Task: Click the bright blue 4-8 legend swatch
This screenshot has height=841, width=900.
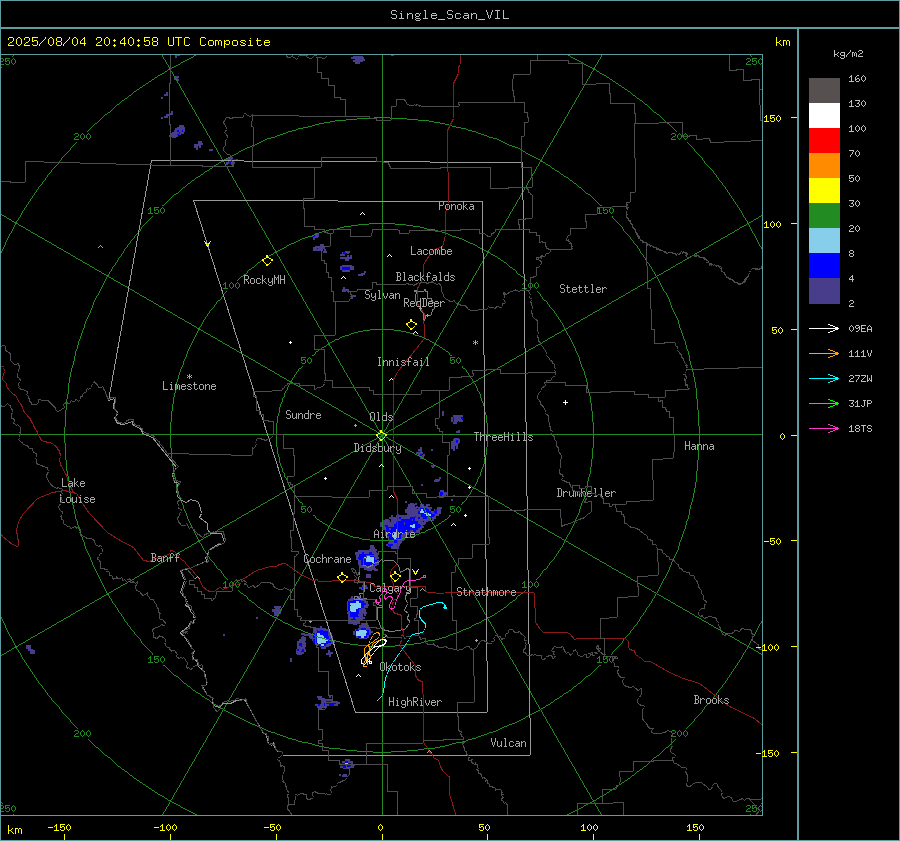Action: (824, 265)
